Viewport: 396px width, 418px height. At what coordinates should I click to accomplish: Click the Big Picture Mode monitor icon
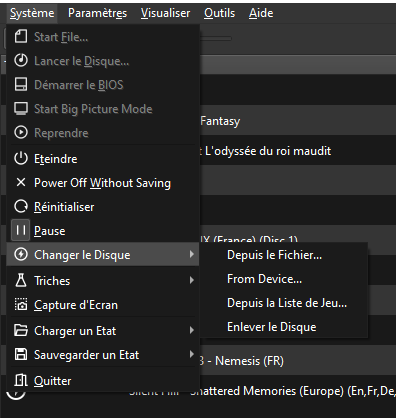[21, 109]
